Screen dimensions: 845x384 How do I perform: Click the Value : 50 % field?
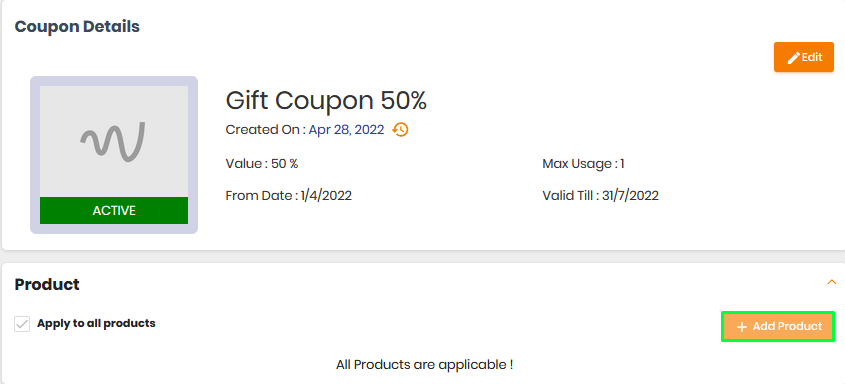pyautogui.click(x=262, y=164)
